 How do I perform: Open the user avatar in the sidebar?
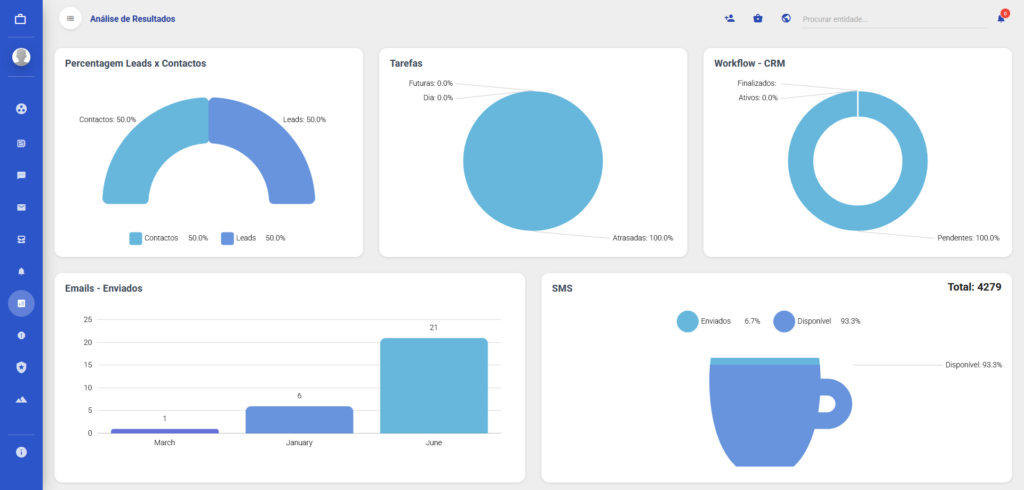coord(21,57)
